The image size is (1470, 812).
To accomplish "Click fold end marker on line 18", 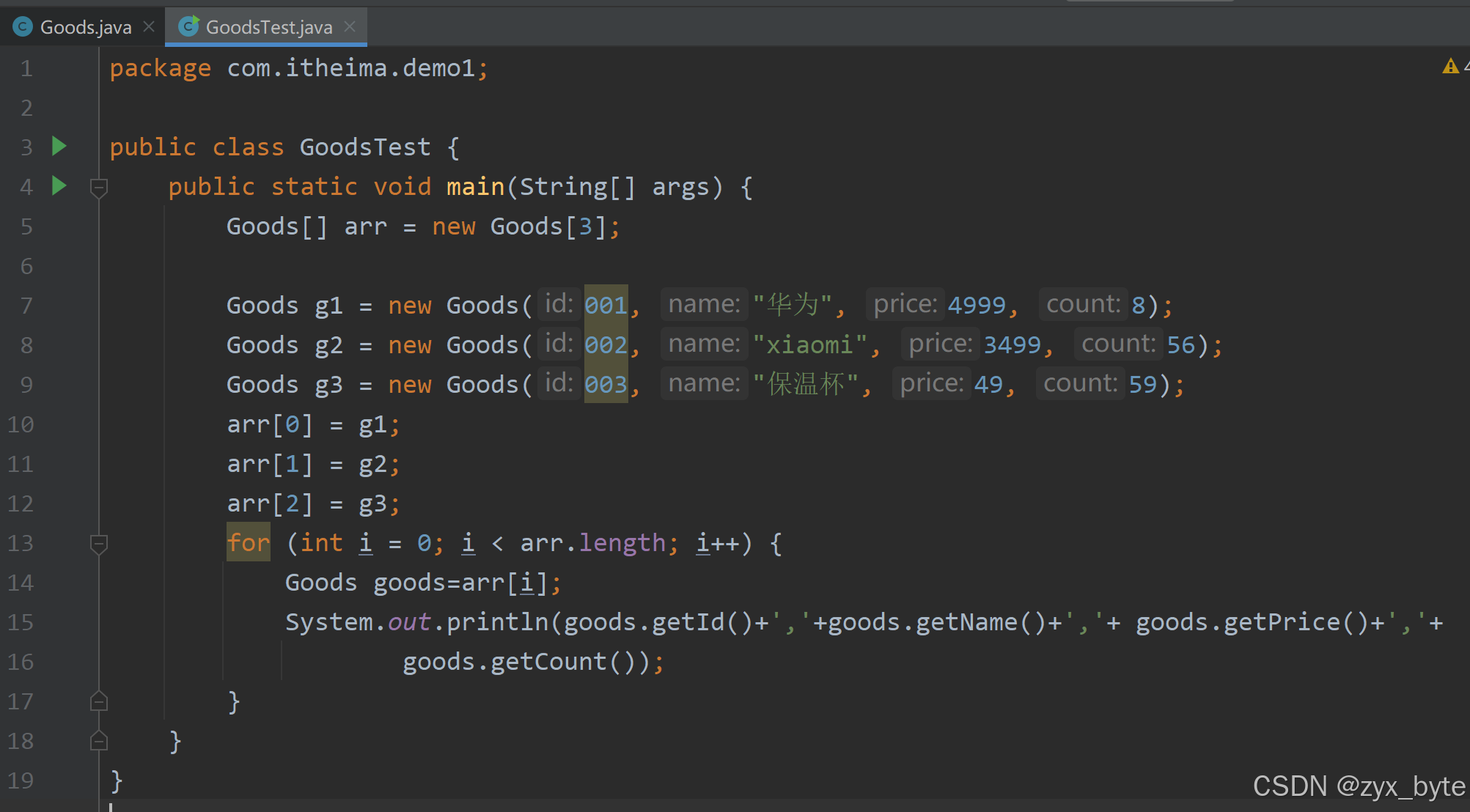I will coord(99,742).
